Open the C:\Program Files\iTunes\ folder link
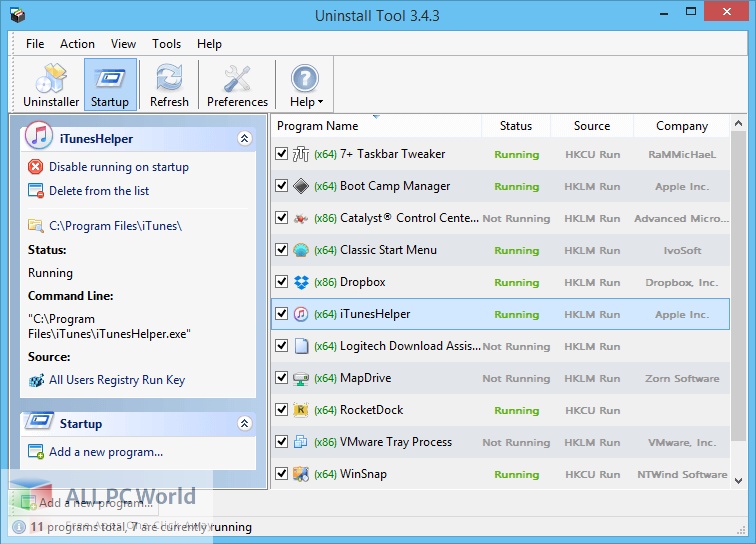The image size is (756, 544). (115, 226)
